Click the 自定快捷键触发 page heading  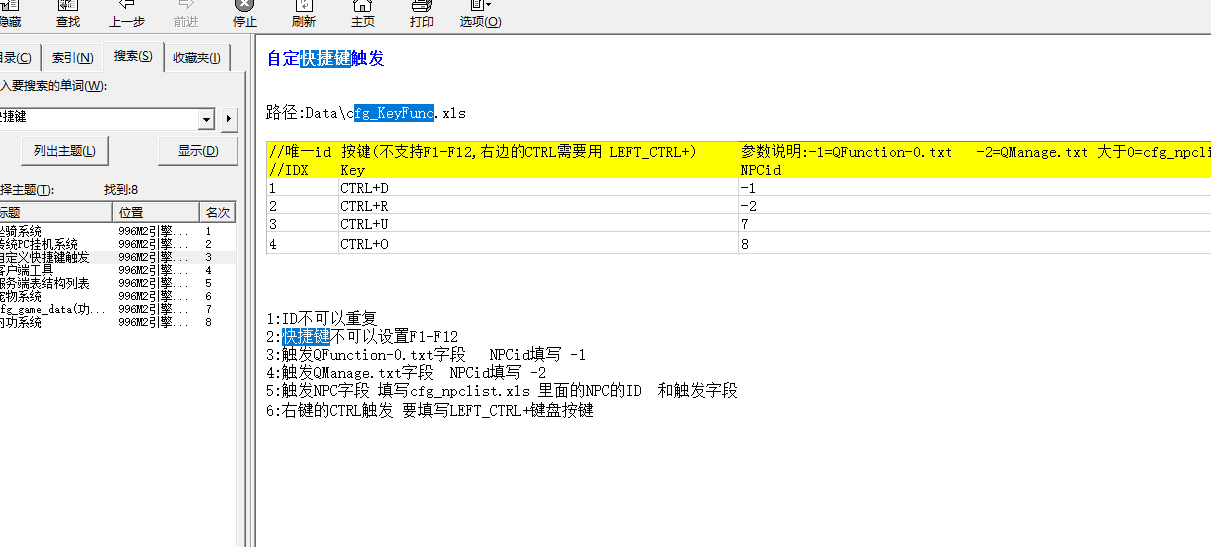click(x=325, y=59)
